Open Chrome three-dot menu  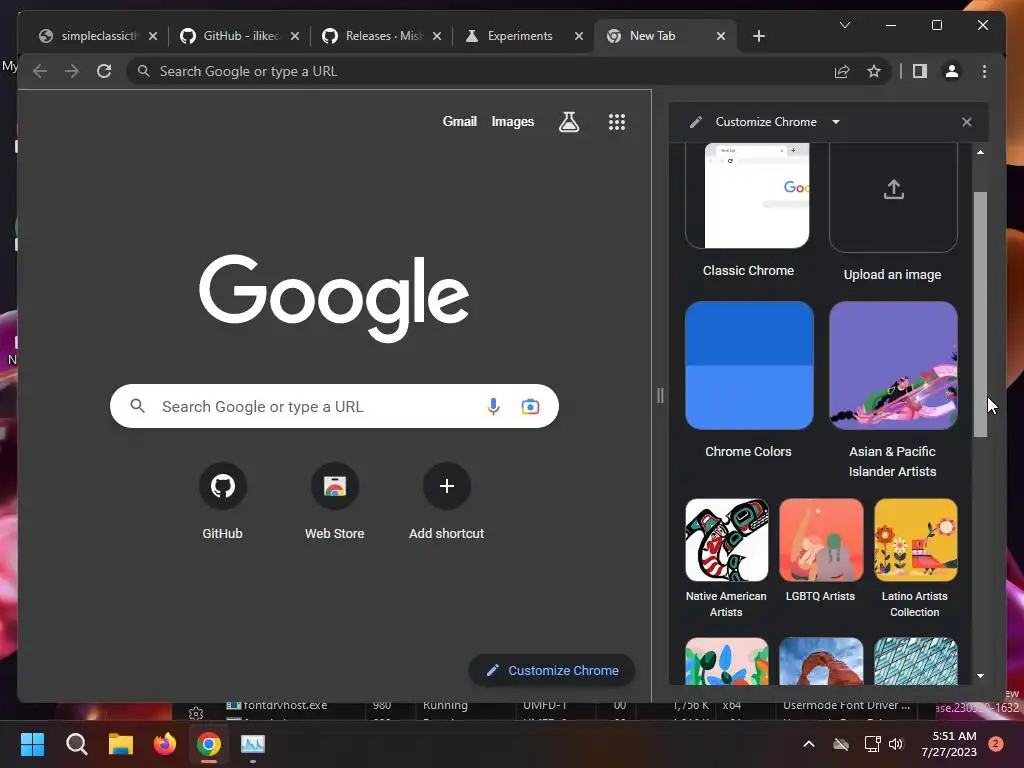984,71
